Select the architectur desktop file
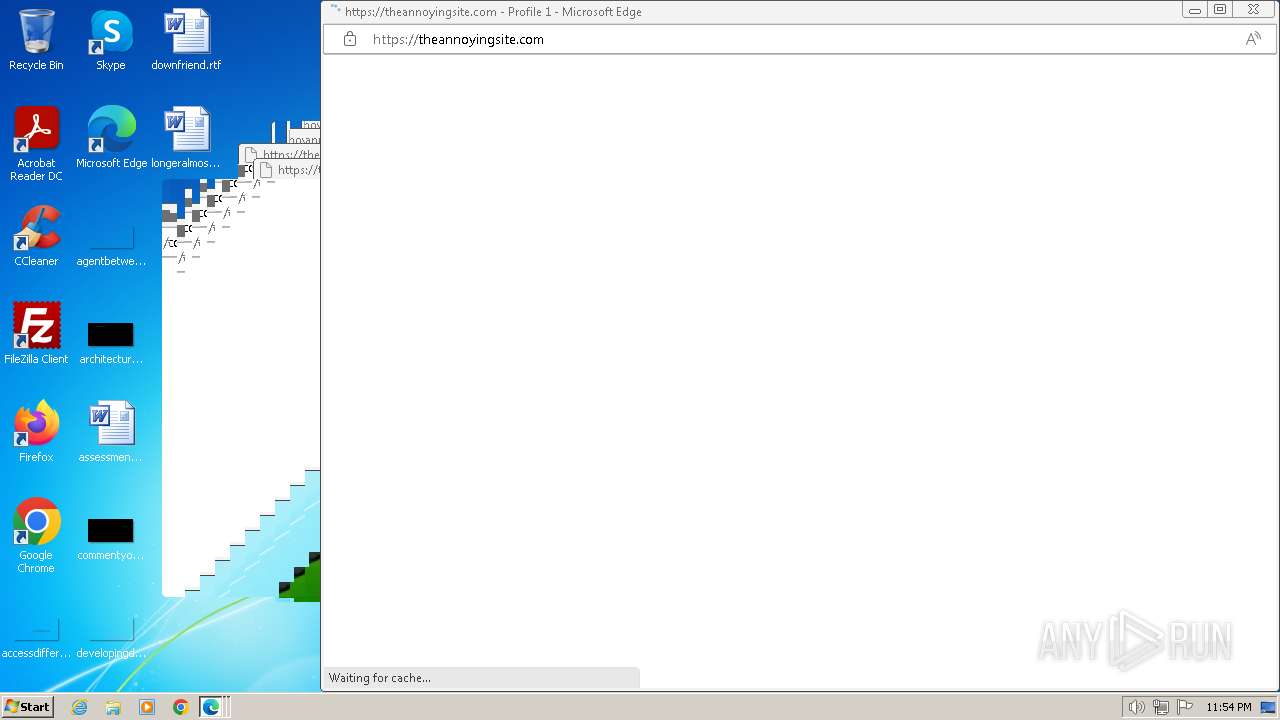The image size is (1280, 720). point(111,340)
